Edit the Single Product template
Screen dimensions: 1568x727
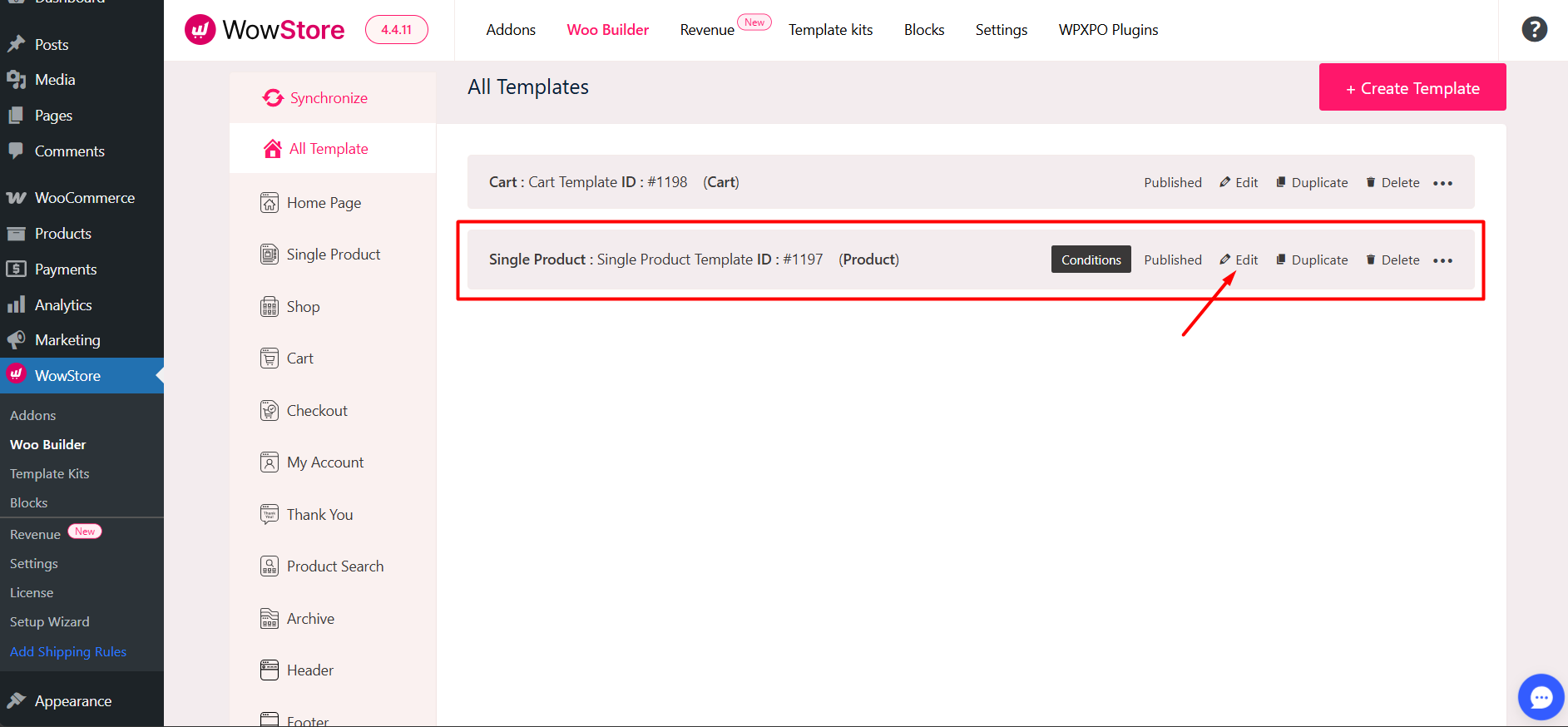tap(1239, 260)
